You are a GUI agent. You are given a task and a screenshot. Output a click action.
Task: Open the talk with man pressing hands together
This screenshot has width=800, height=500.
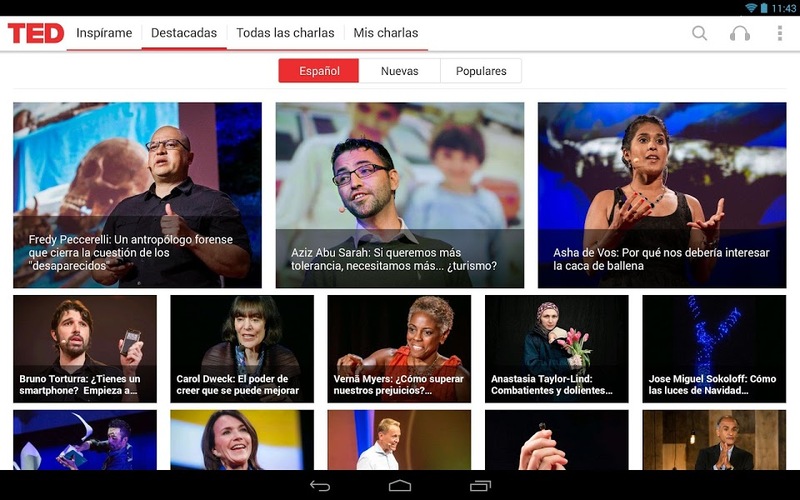[x=714, y=440]
